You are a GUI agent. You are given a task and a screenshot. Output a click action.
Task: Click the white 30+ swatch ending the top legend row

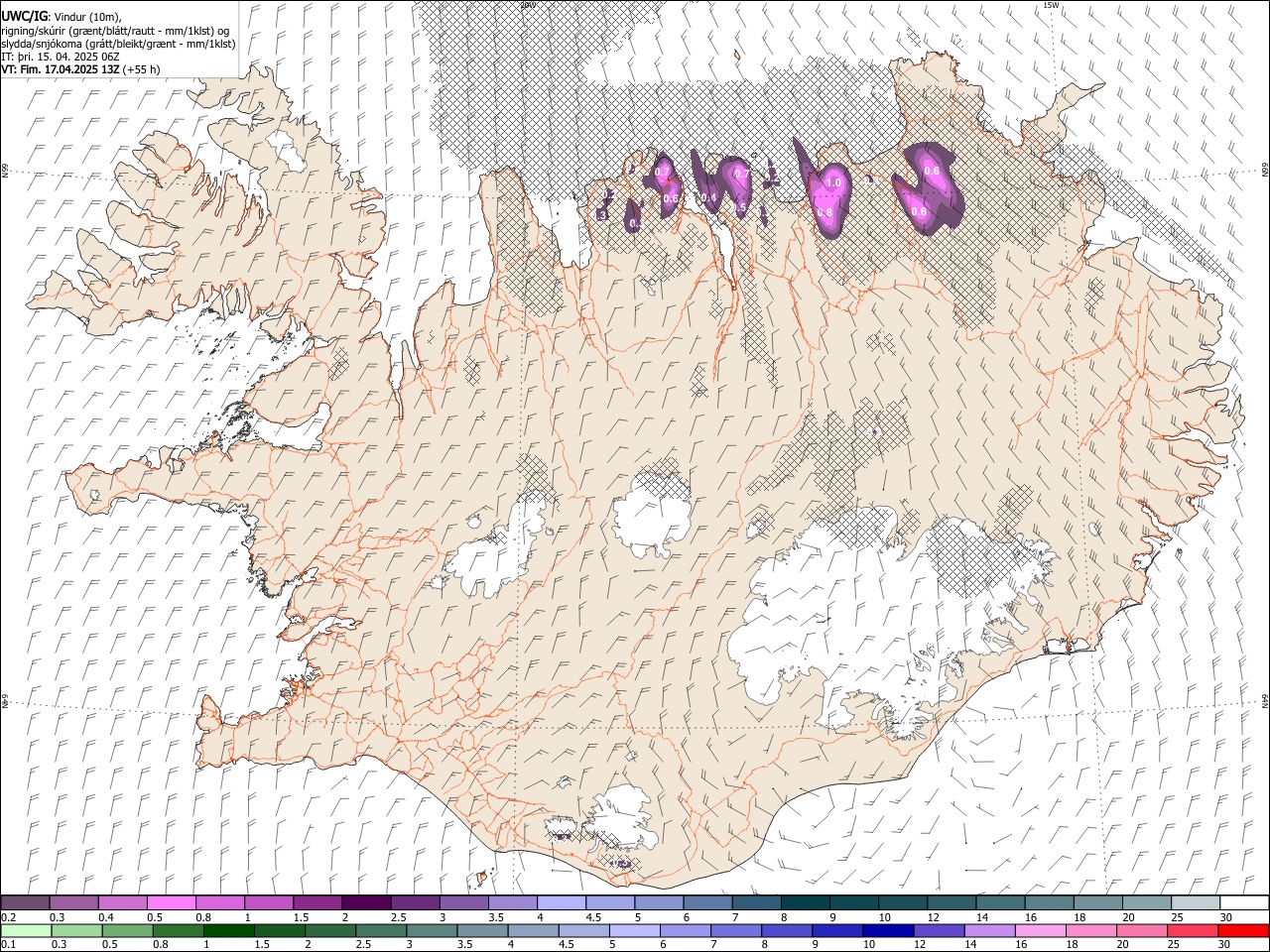click(1244, 903)
